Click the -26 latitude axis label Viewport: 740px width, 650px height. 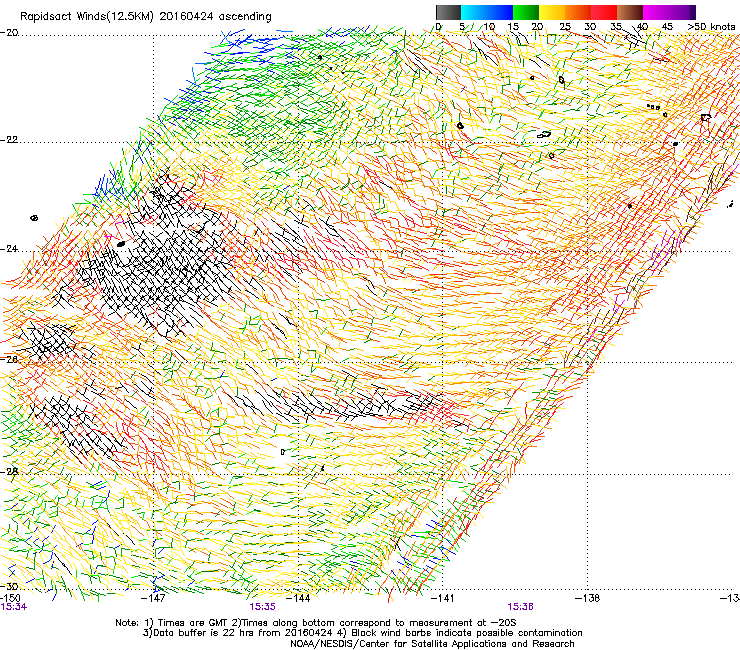(9, 359)
